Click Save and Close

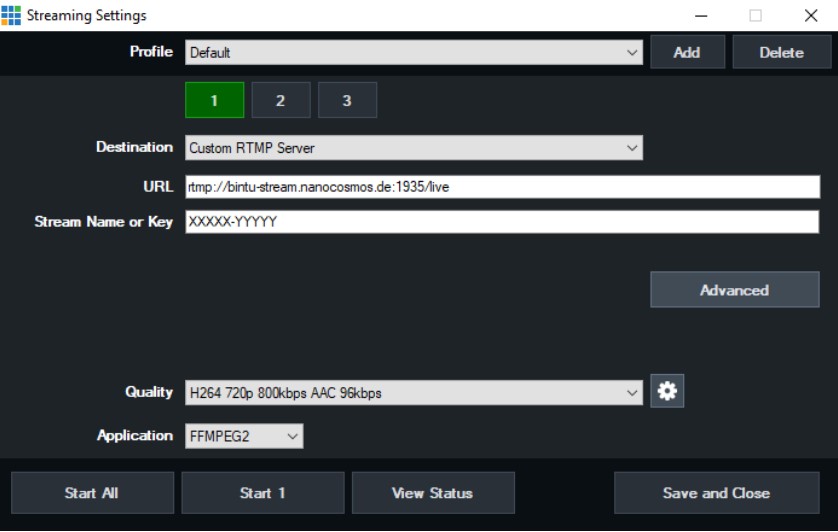[716, 493]
